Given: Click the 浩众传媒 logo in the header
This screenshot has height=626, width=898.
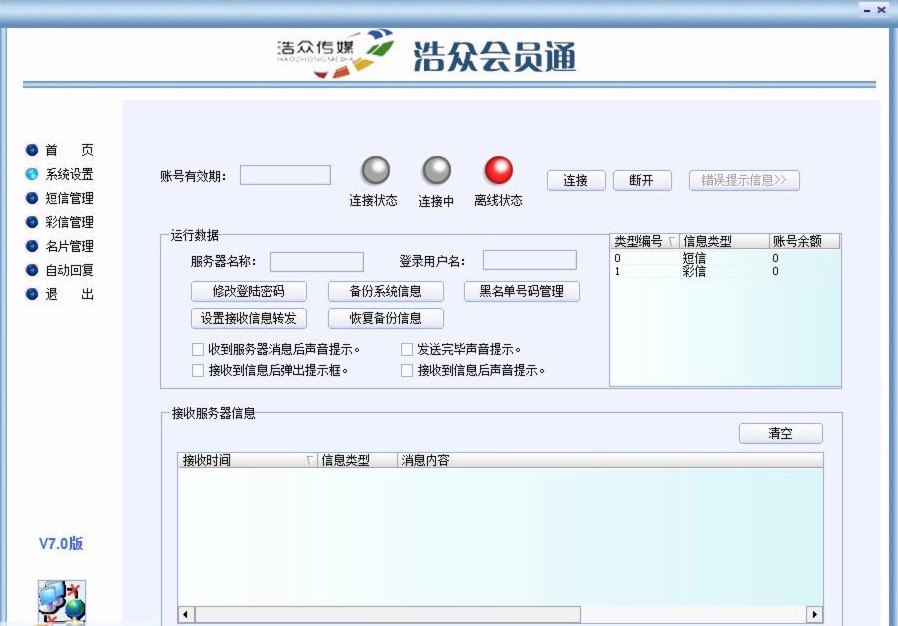Looking at the screenshot, I should coord(335,53).
